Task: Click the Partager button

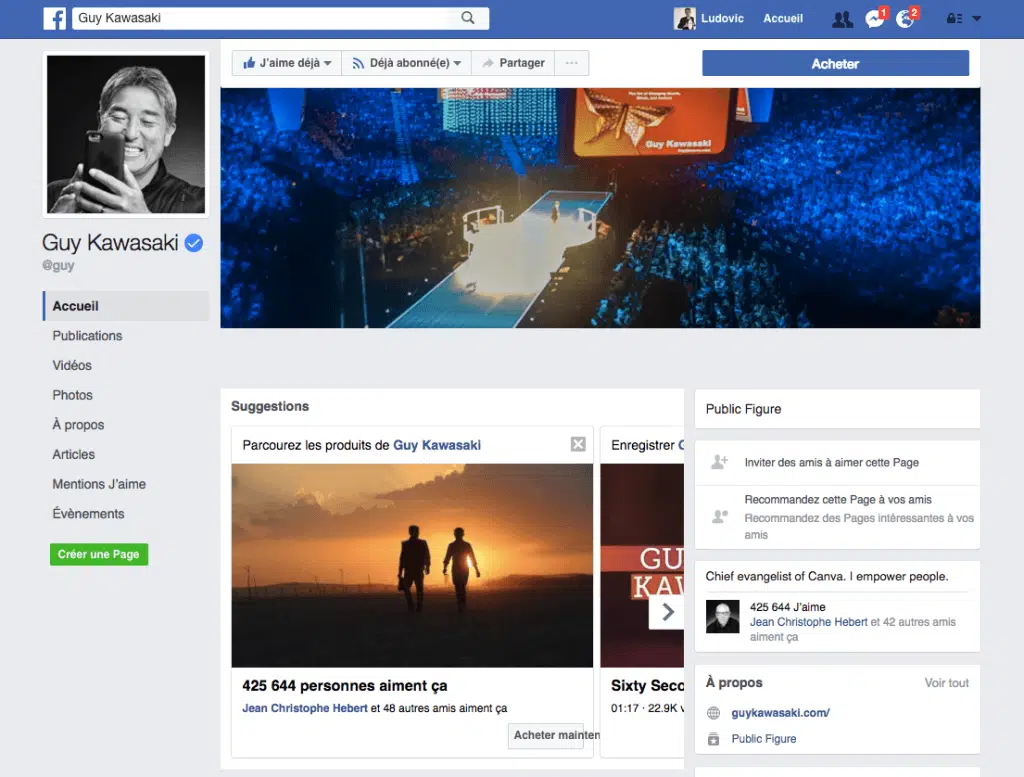Action: coord(513,63)
